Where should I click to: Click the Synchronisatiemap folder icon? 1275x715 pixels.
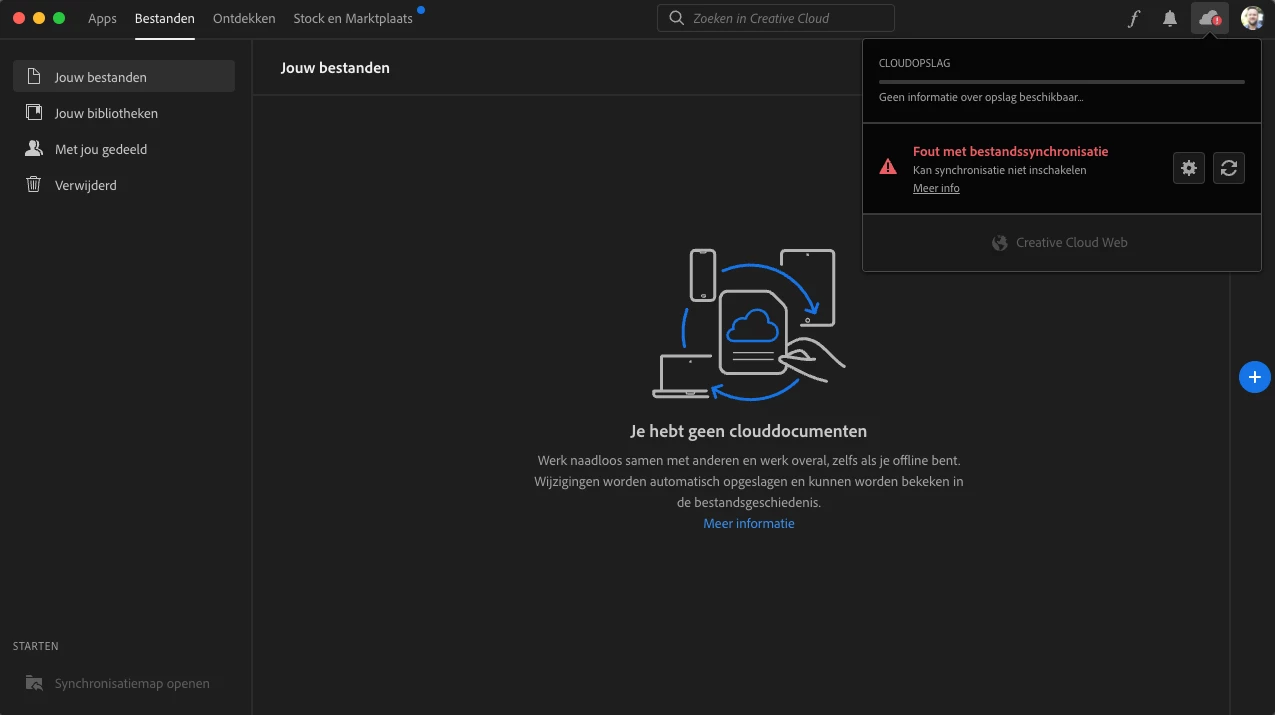(x=34, y=683)
